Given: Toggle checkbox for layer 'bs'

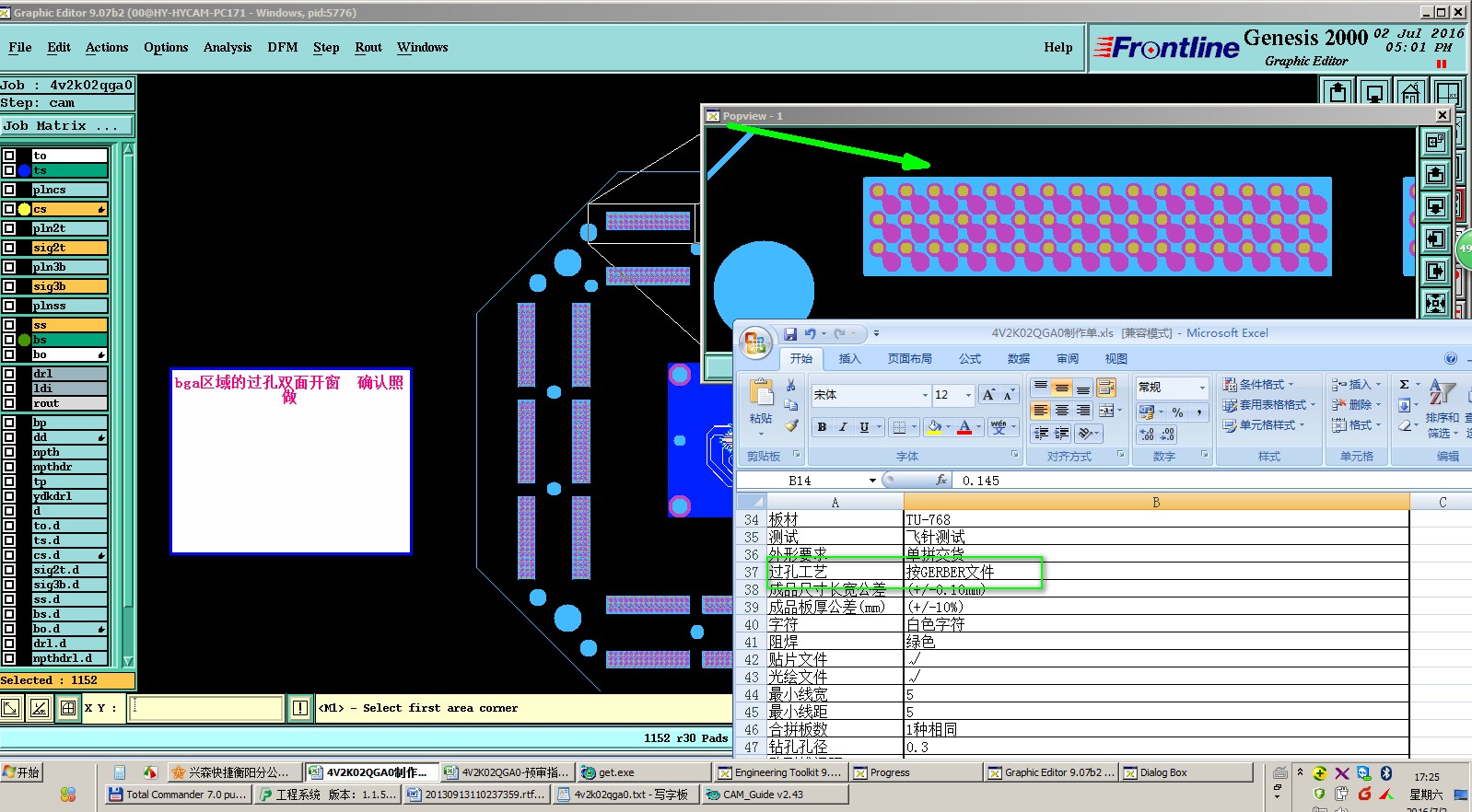Looking at the screenshot, I should coord(9,340).
